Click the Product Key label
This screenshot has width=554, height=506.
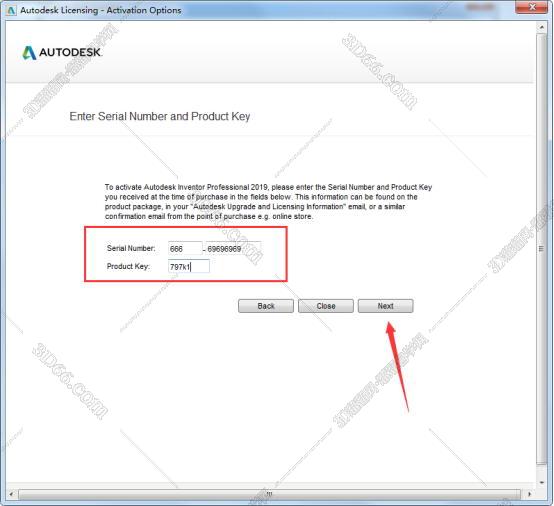click(x=128, y=266)
